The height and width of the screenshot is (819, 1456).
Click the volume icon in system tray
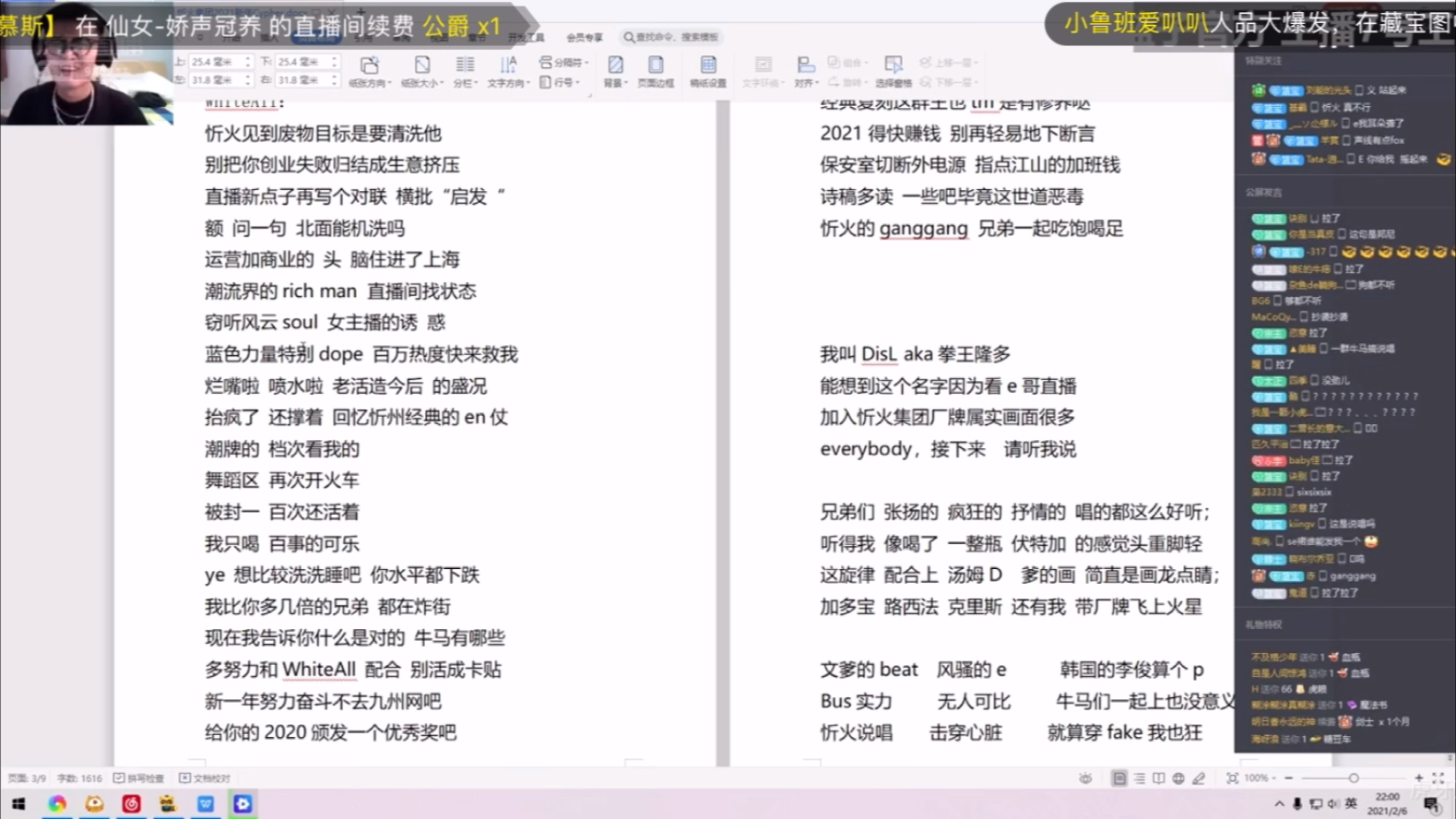click(x=1332, y=804)
